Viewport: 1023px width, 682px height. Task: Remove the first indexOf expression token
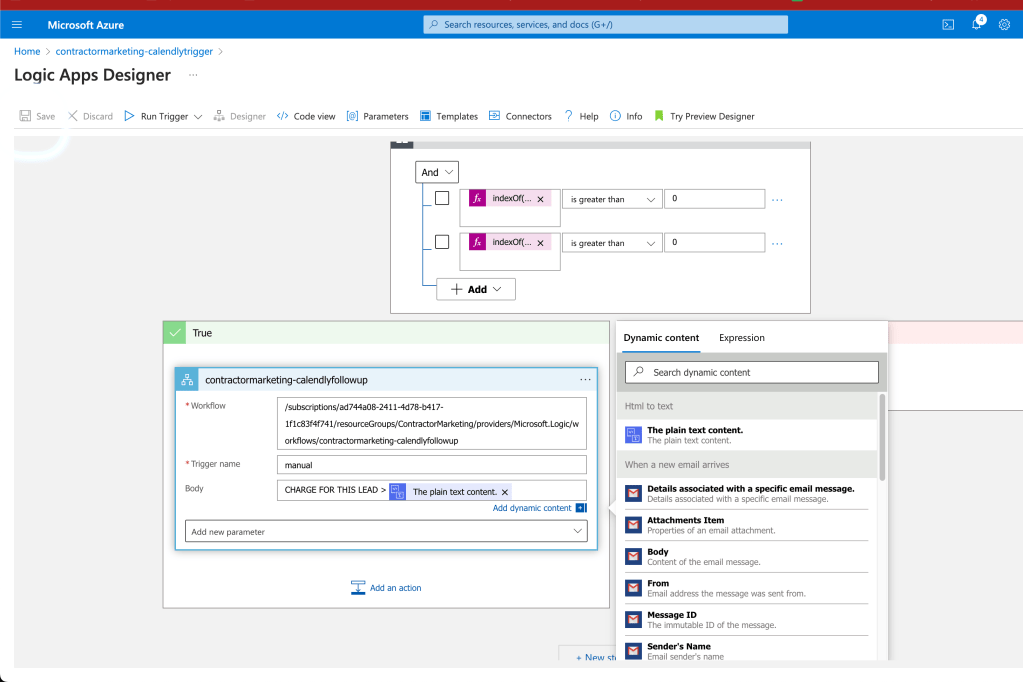(540, 199)
